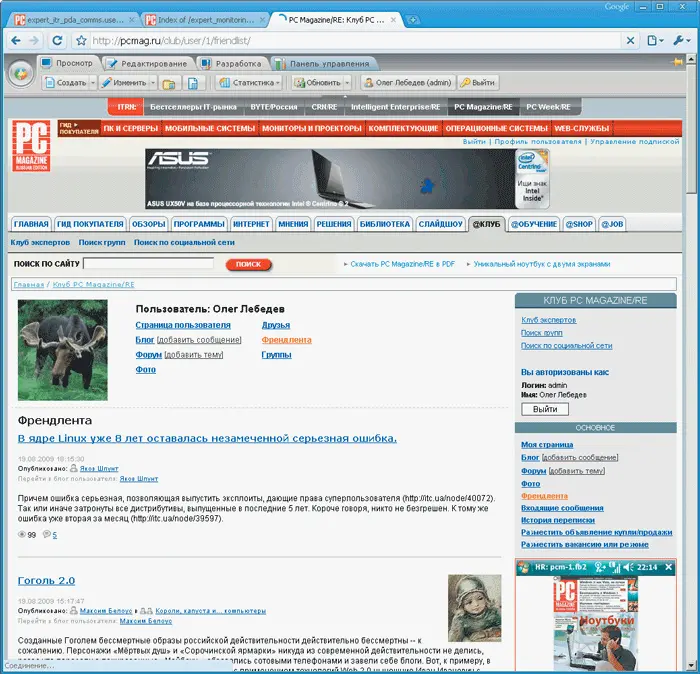Click the Изменить pencil button
This screenshot has width=700, height=674.
(x=124, y=83)
